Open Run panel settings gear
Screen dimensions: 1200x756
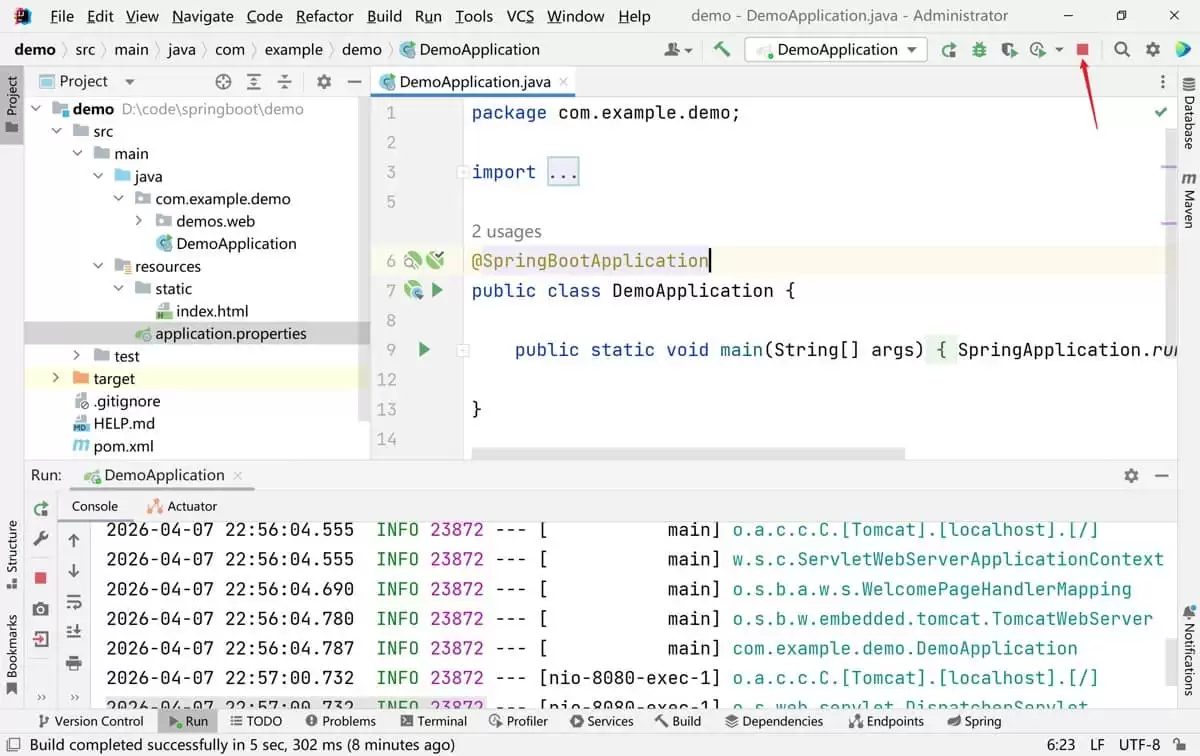(1131, 476)
